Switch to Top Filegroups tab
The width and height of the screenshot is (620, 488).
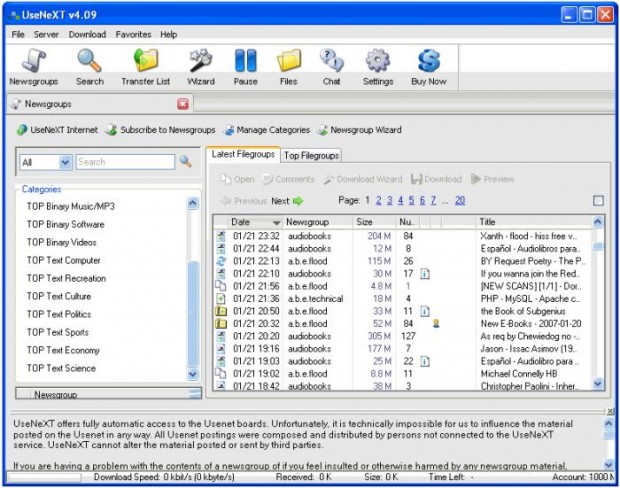click(x=311, y=156)
